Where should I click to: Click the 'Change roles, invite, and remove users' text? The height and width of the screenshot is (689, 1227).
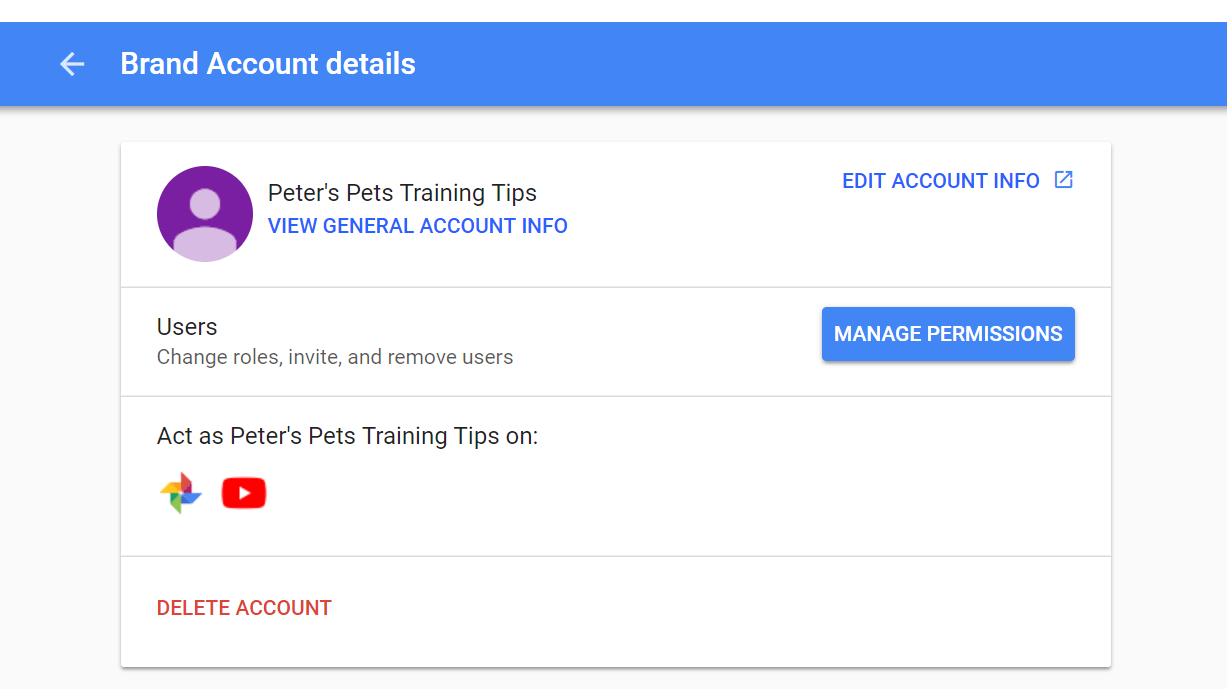tap(334, 357)
